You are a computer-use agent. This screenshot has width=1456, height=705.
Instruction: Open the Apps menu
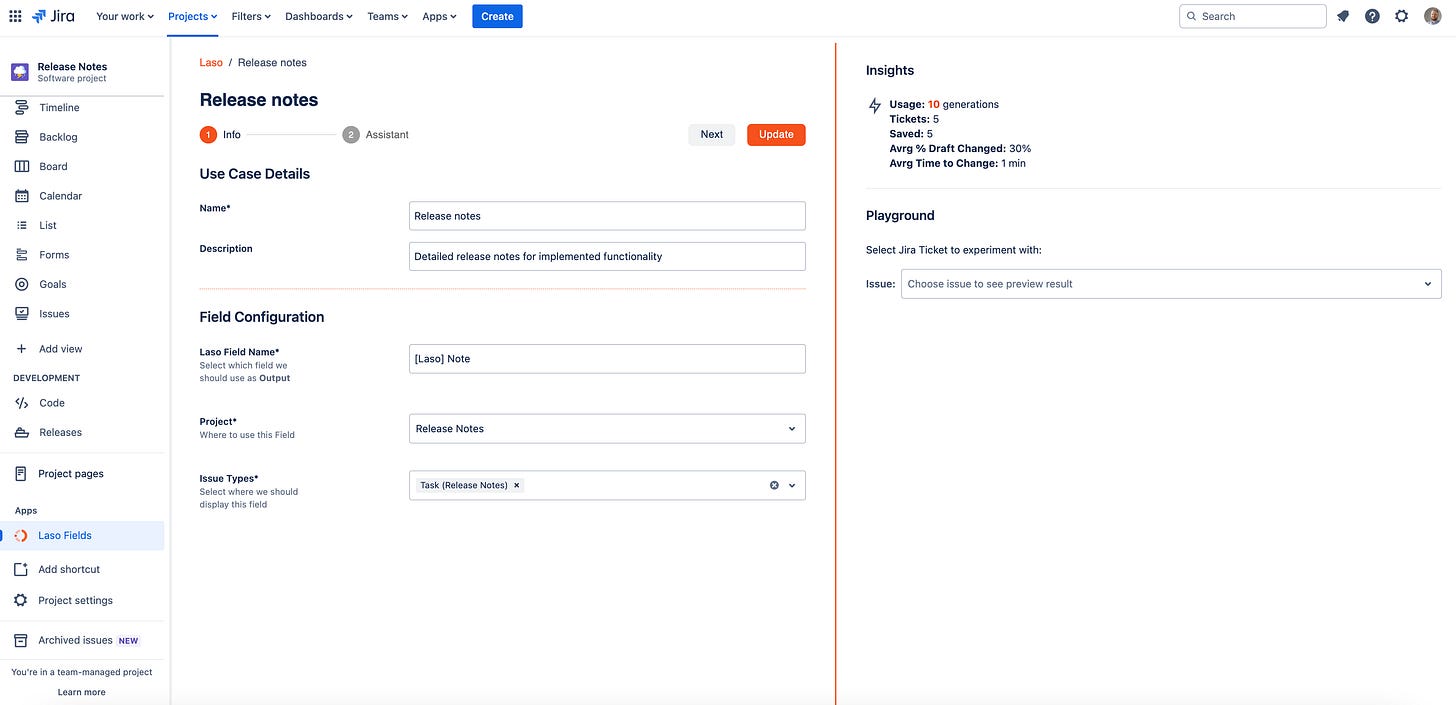tap(439, 16)
